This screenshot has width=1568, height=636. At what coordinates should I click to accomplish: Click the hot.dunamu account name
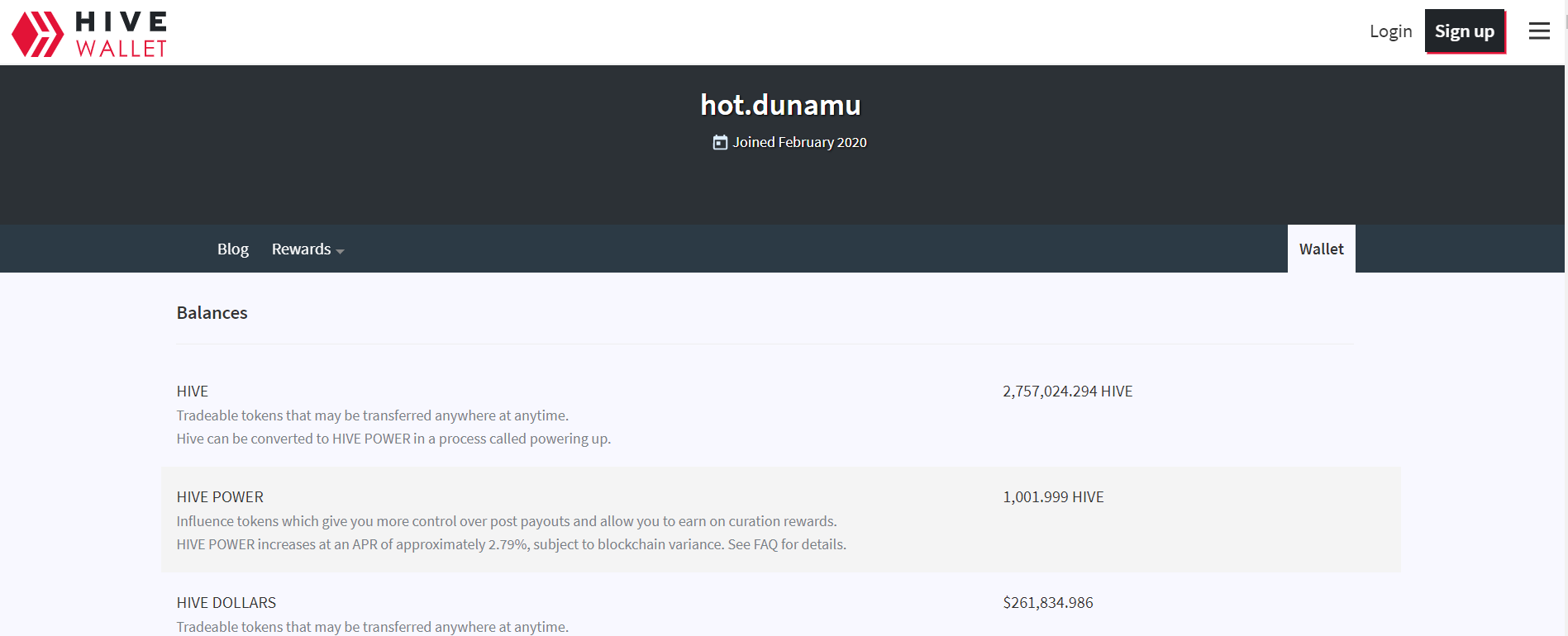pyautogui.click(x=780, y=105)
